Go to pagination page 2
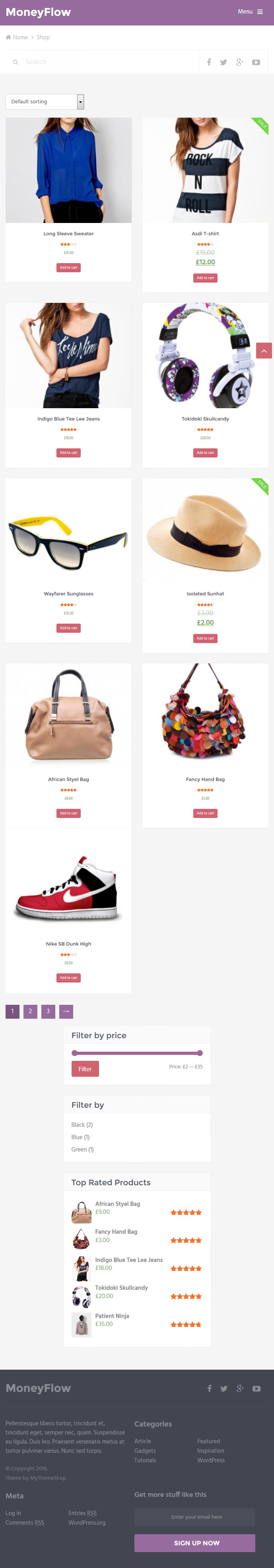 (x=31, y=1011)
